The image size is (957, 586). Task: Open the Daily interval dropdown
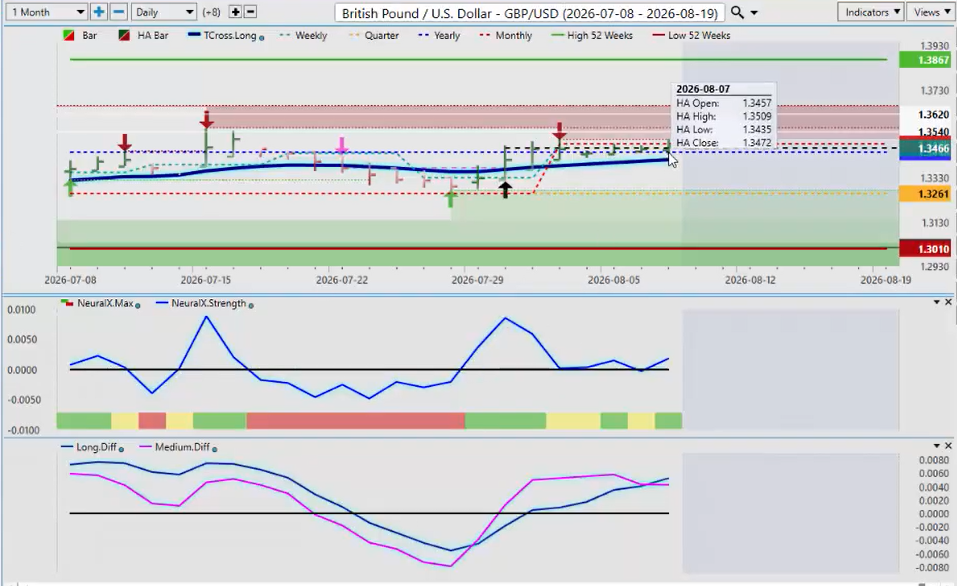tap(164, 12)
